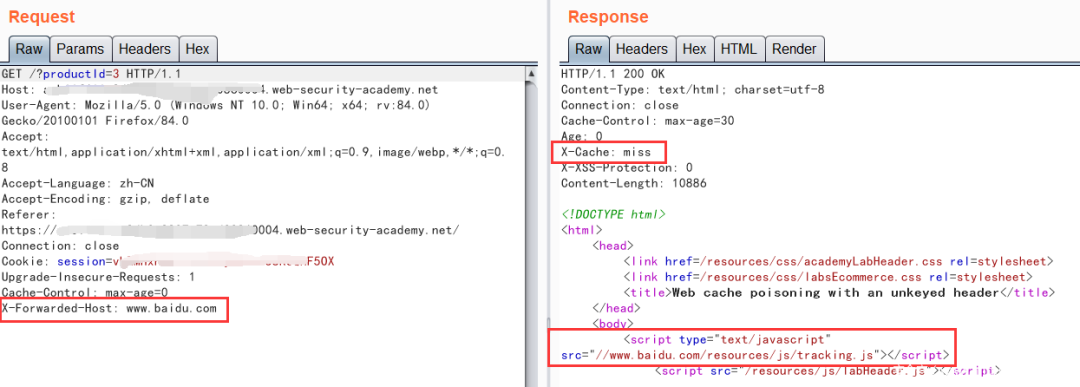Screen dimensions: 1080x387
Task: Open the Response Render tab
Action: point(794,49)
